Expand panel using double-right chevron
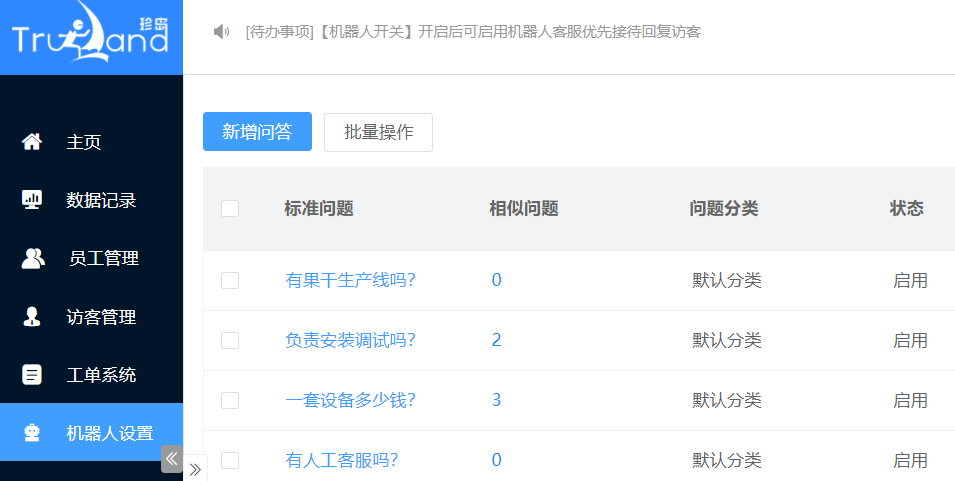The width and height of the screenshot is (955, 481). click(195, 468)
